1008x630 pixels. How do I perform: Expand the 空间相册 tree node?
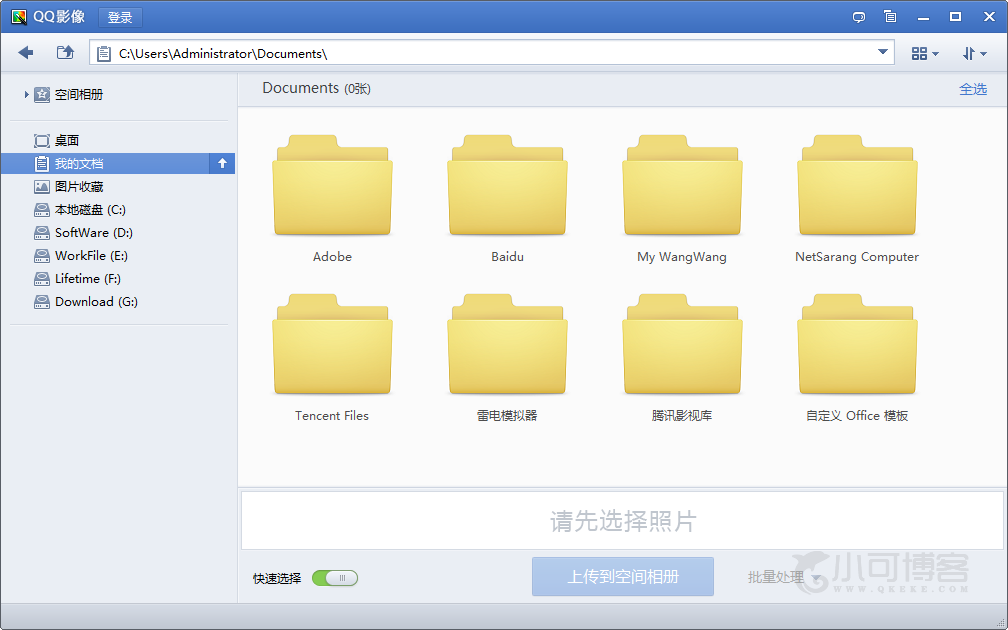tap(26, 94)
